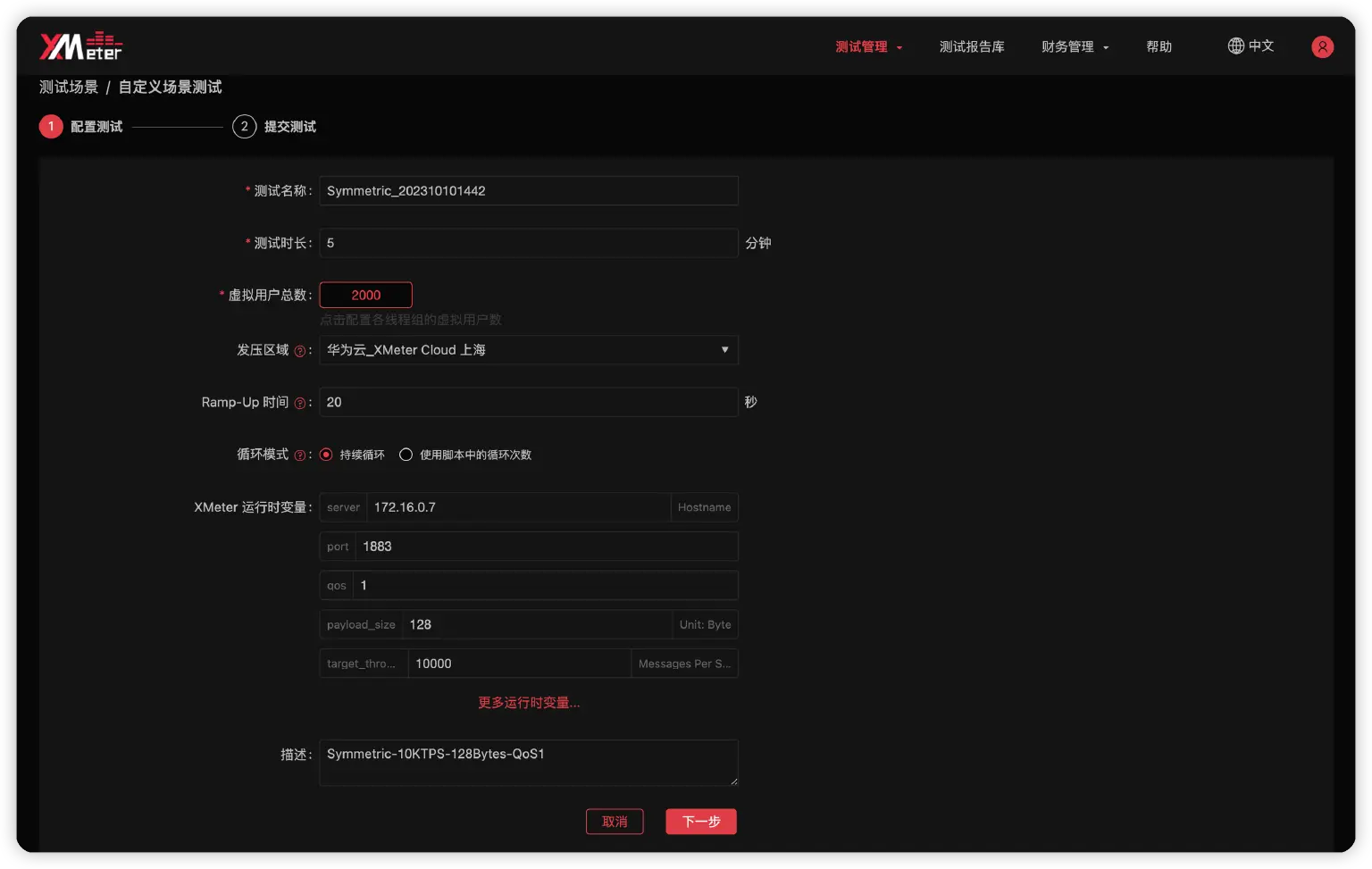The height and width of the screenshot is (869, 1372).
Task: Click 更多运行时变量 link
Action: (x=529, y=703)
